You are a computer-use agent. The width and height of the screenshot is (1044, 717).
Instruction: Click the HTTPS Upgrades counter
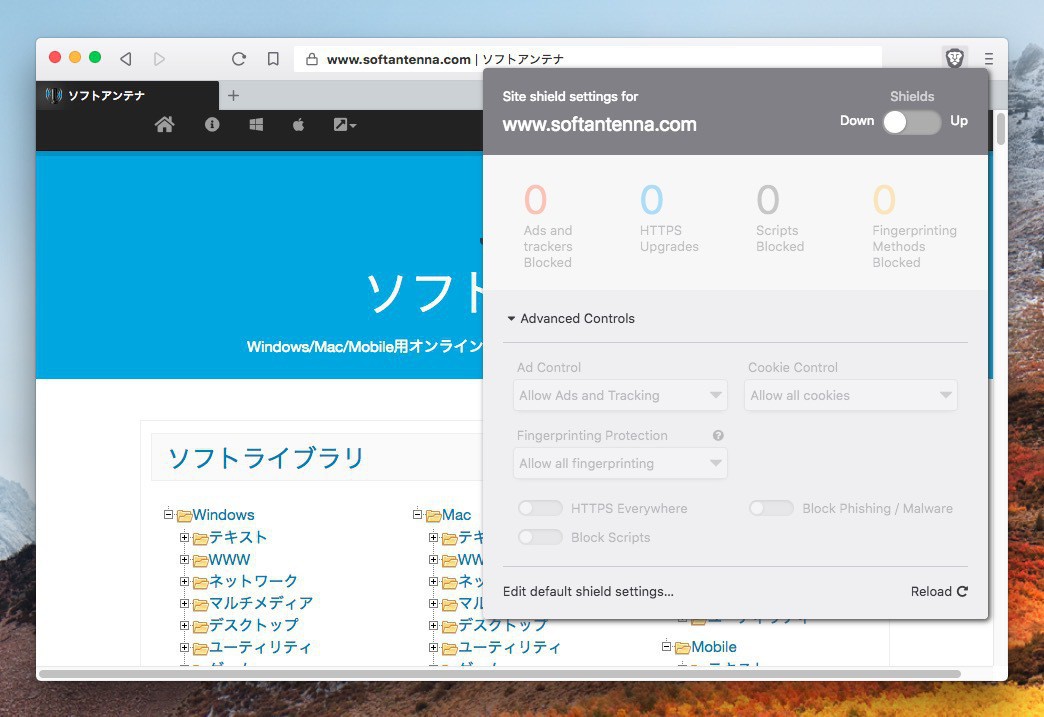[x=669, y=218]
